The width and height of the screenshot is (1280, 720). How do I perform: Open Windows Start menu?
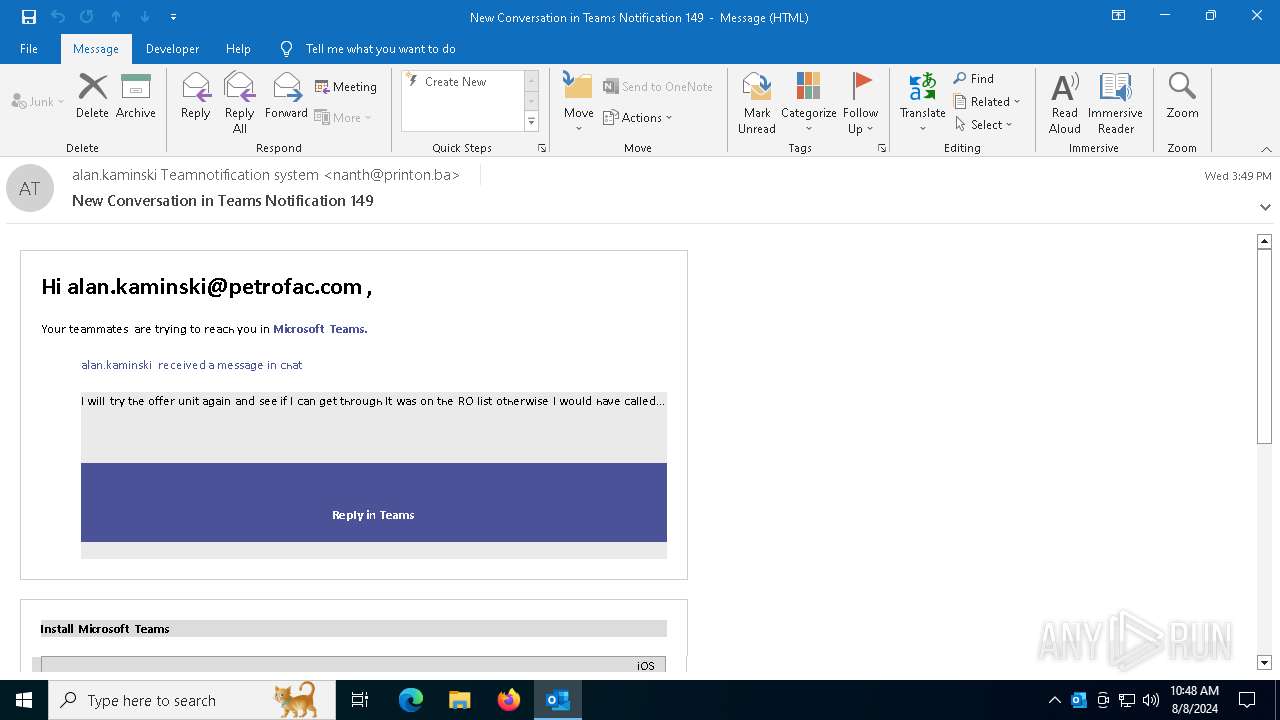(24, 700)
